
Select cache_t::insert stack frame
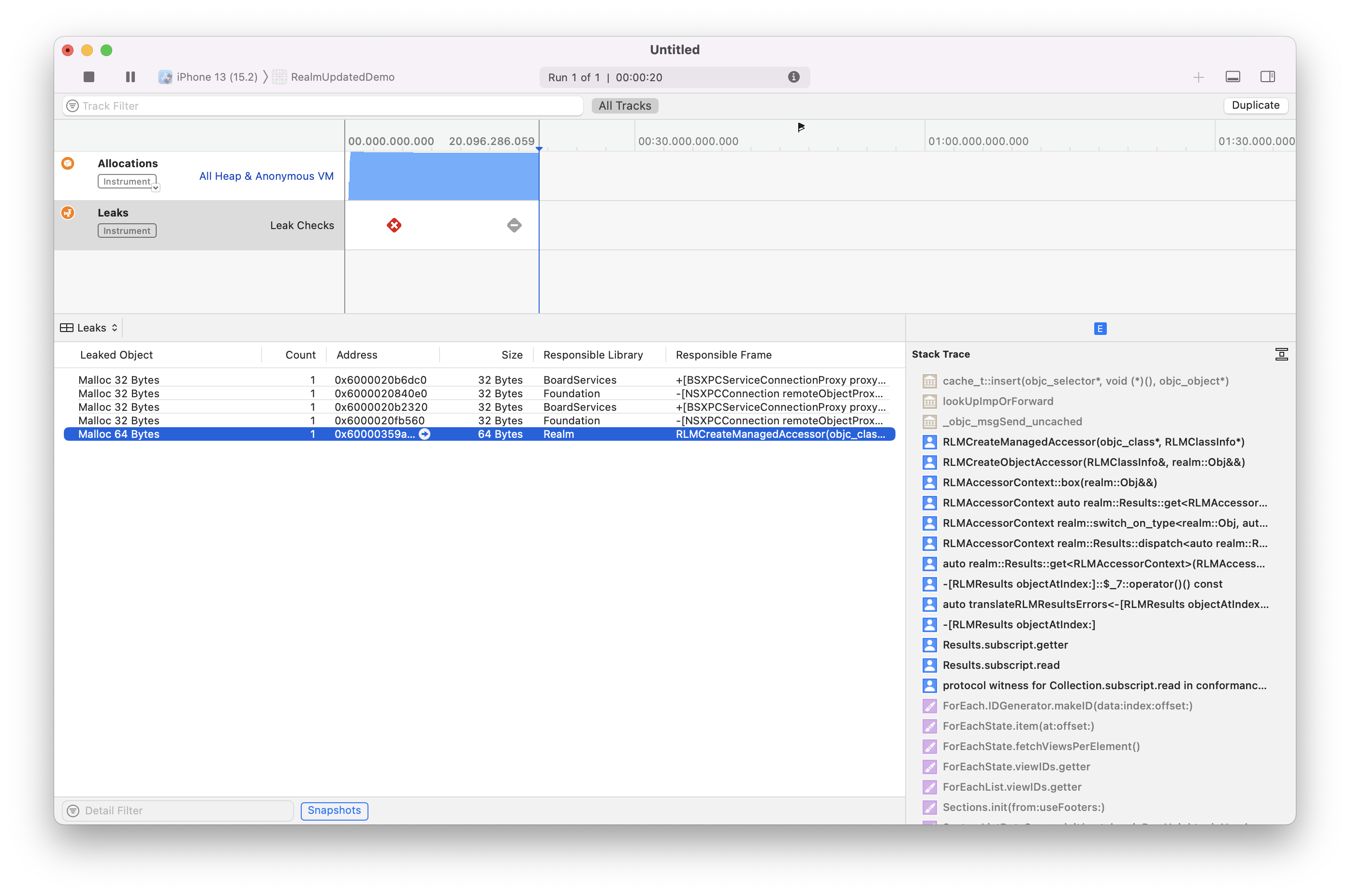click(x=1085, y=381)
